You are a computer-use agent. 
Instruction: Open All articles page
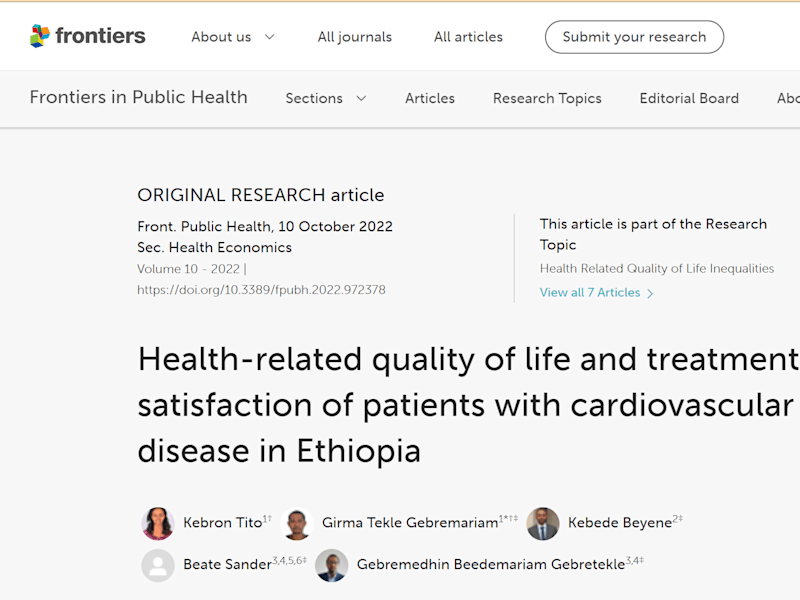[x=468, y=37]
